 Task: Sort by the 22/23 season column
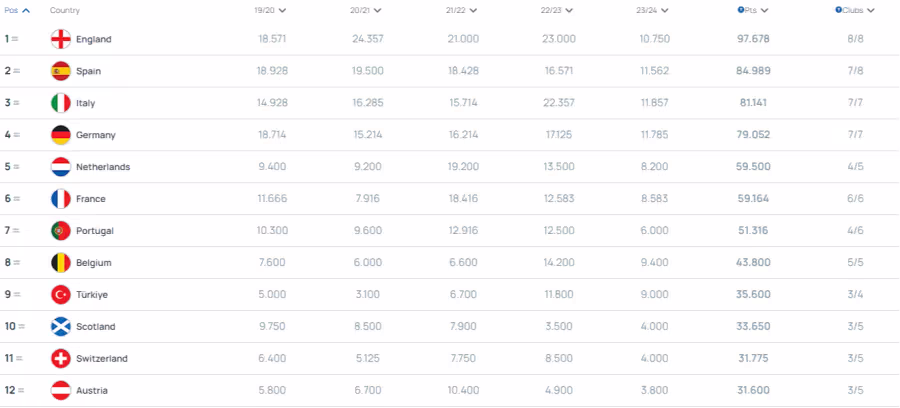[557, 10]
